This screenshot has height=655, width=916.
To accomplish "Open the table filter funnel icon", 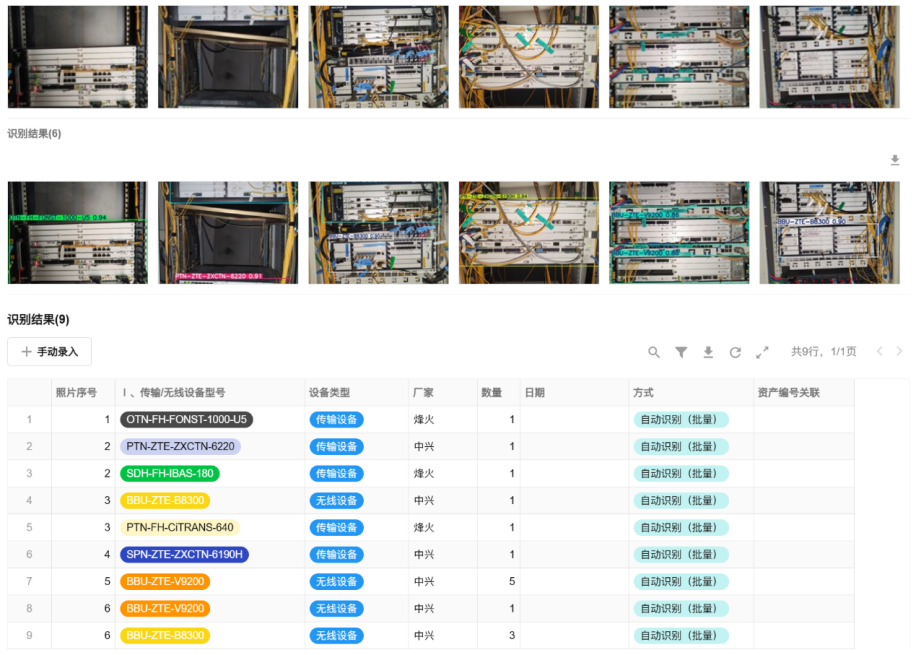I will coord(681,352).
